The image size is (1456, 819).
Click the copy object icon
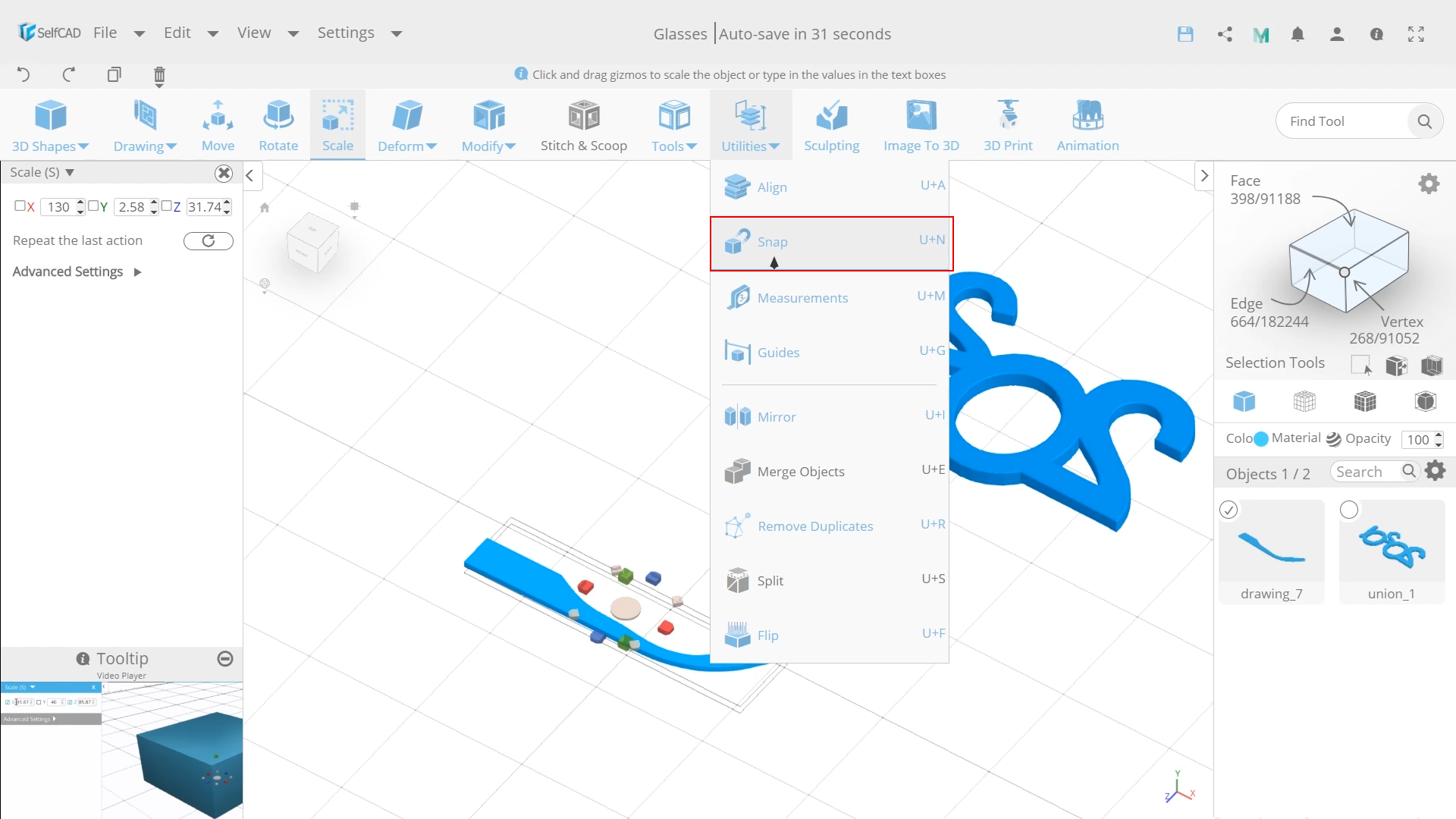tap(114, 74)
